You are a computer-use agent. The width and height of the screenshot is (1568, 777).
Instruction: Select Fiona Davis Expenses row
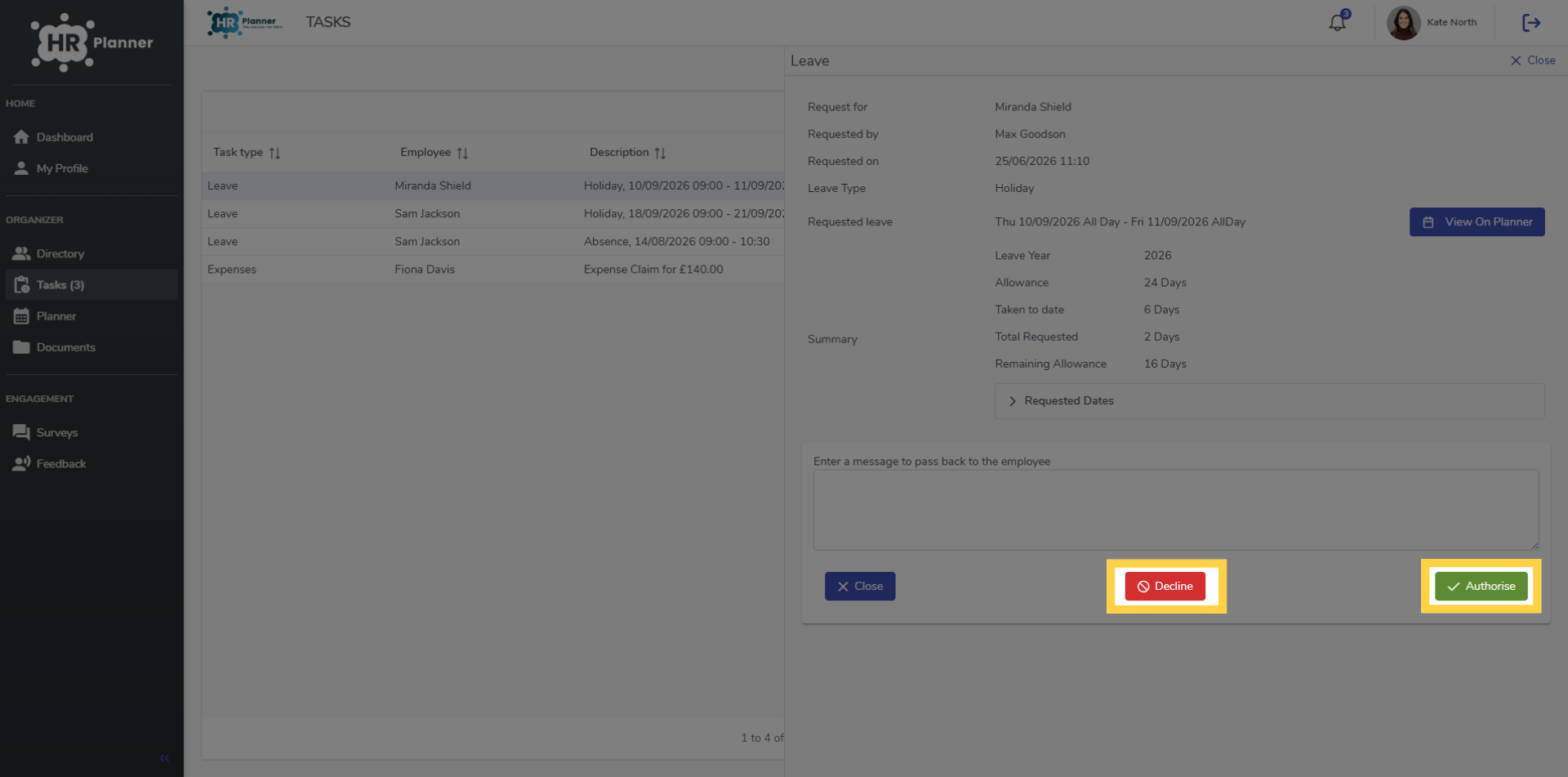pyautogui.click(x=493, y=270)
